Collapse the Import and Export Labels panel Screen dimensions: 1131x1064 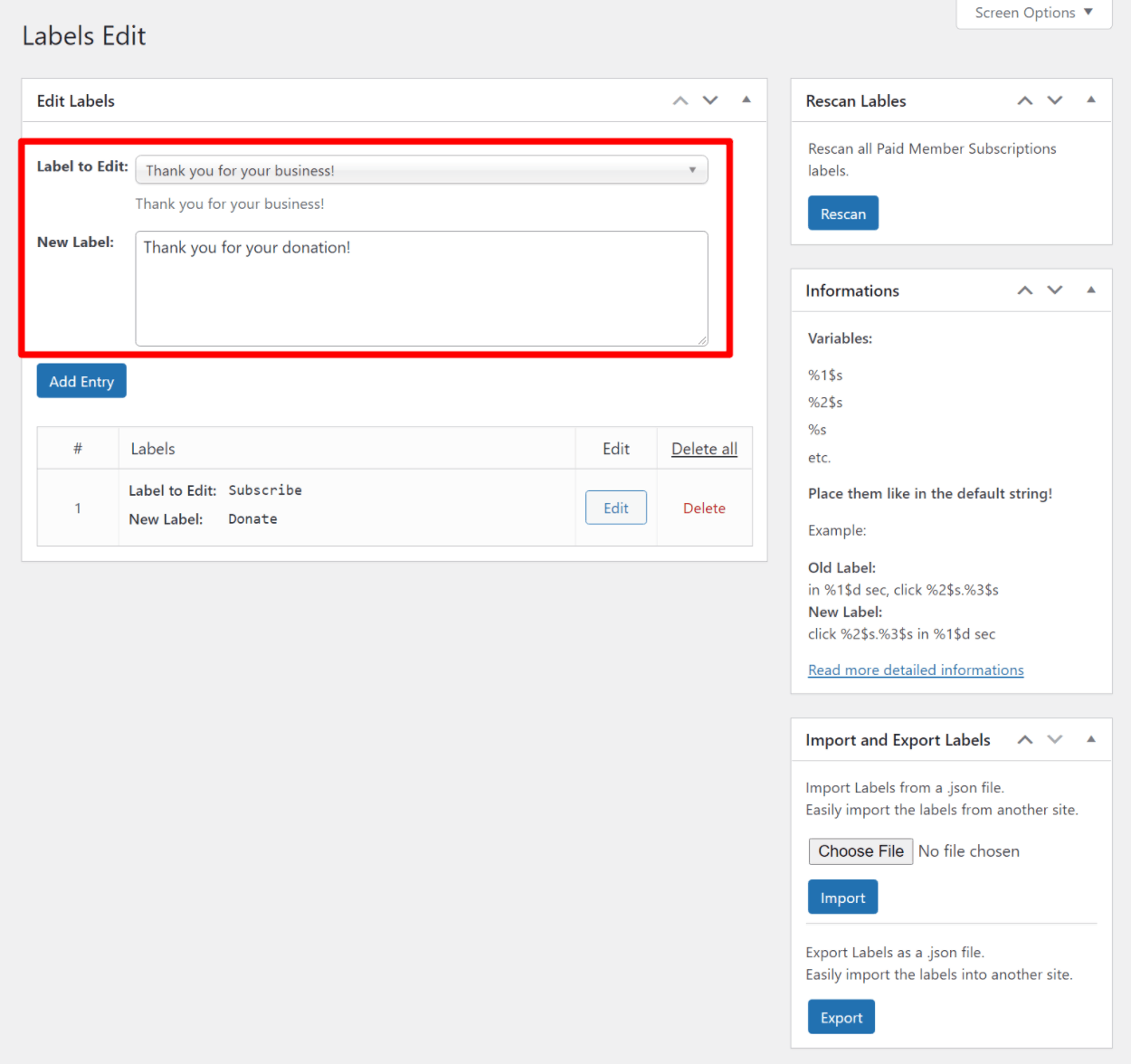tap(1090, 739)
